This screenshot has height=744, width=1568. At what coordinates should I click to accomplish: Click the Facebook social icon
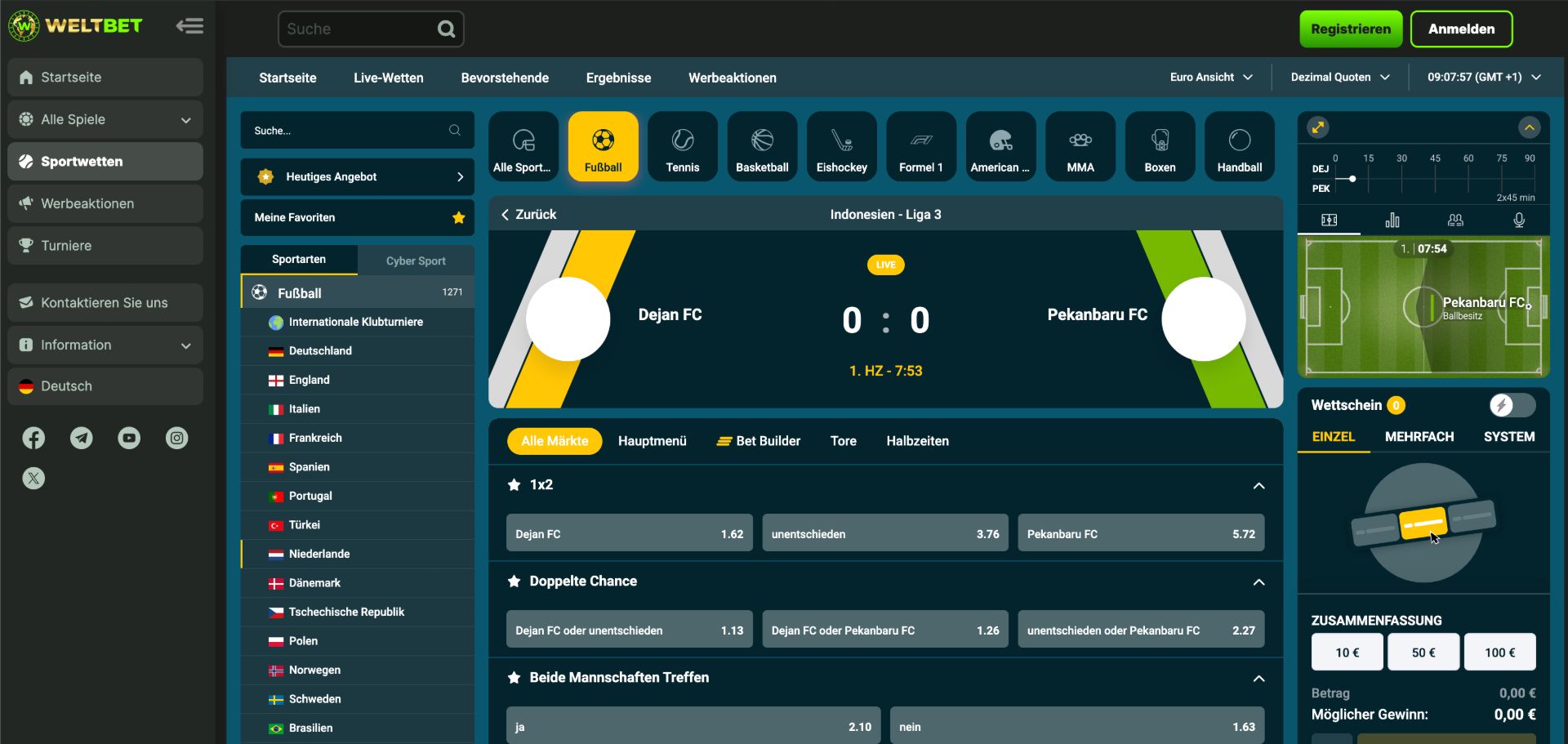33,439
